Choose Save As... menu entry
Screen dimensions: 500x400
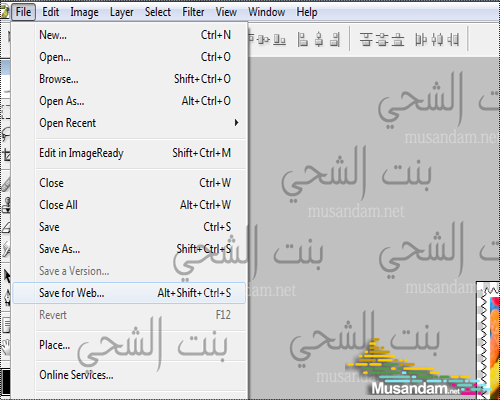(x=129, y=249)
